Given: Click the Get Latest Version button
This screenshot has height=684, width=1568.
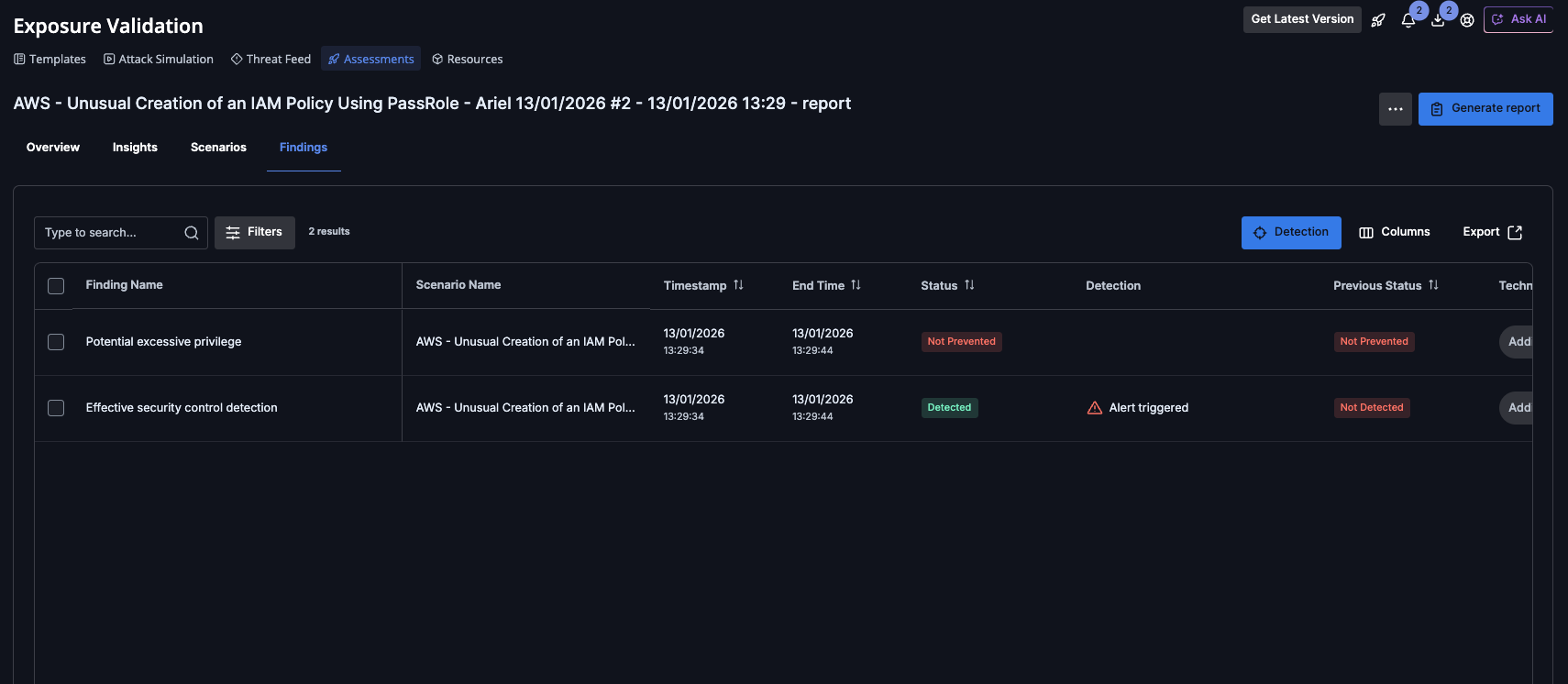Looking at the screenshot, I should point(1301,19).
